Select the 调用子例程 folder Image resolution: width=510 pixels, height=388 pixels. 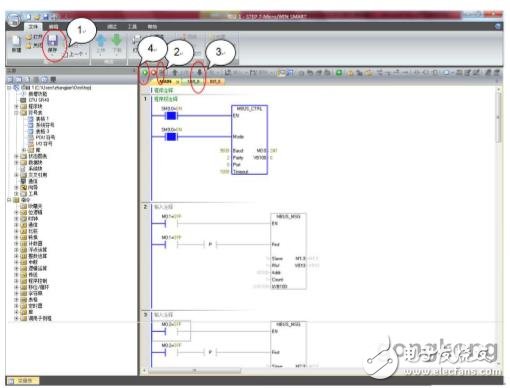tap(36, 318)
